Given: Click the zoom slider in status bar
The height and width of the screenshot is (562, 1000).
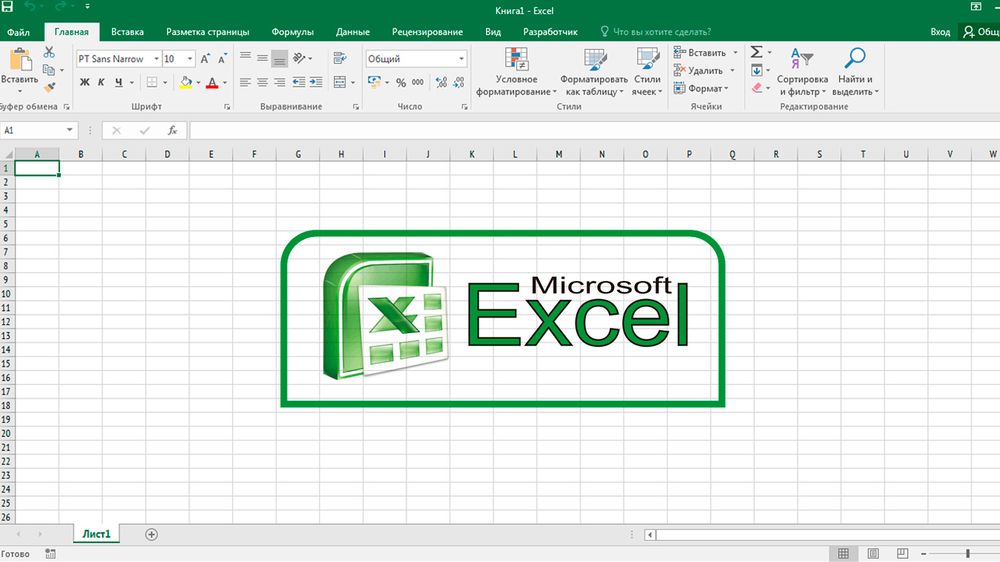Looking at the screenshot, I should point(967,553).
